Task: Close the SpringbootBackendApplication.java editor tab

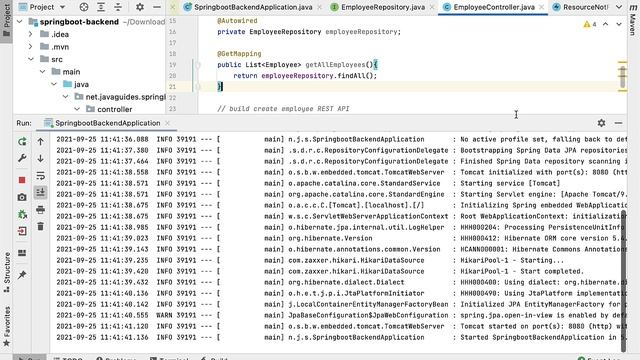Action: pyautogui.click(x=319, y=7)
